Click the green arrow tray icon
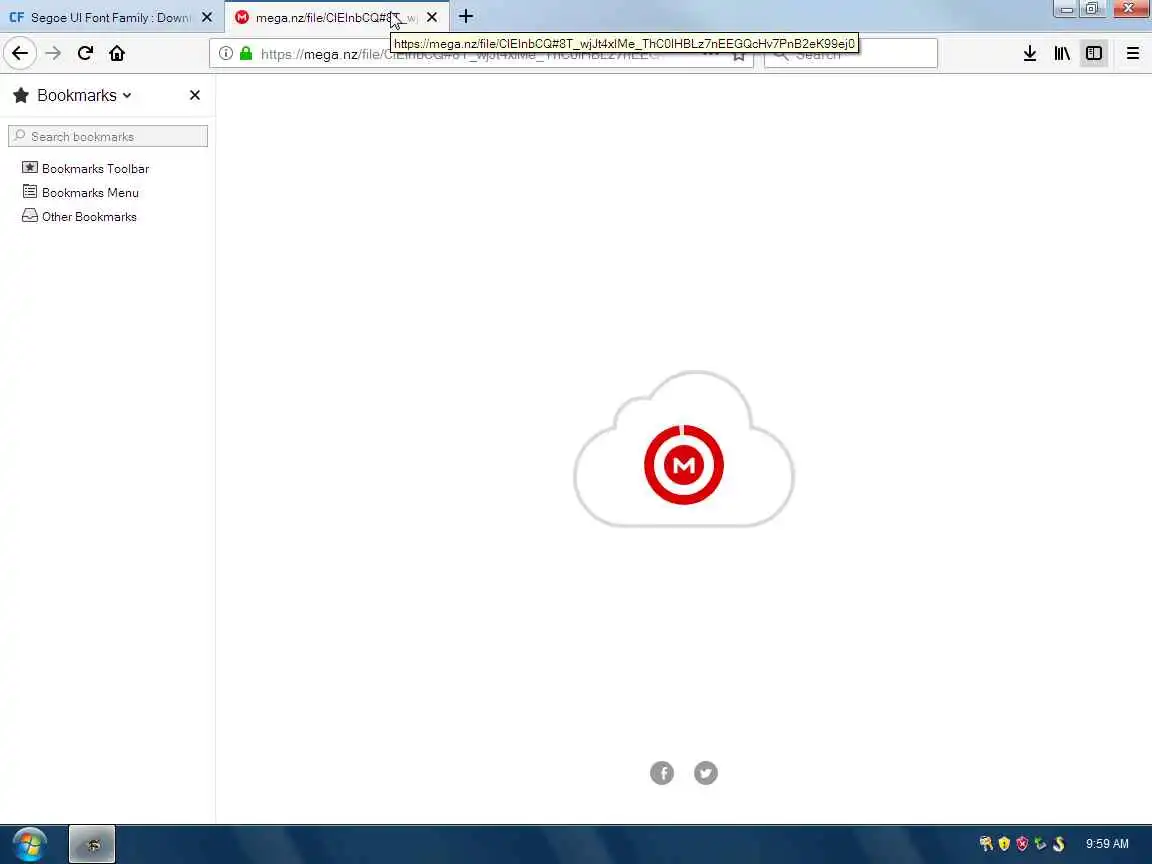Screen dimensions: 1152x864 tap(1040, 843)
